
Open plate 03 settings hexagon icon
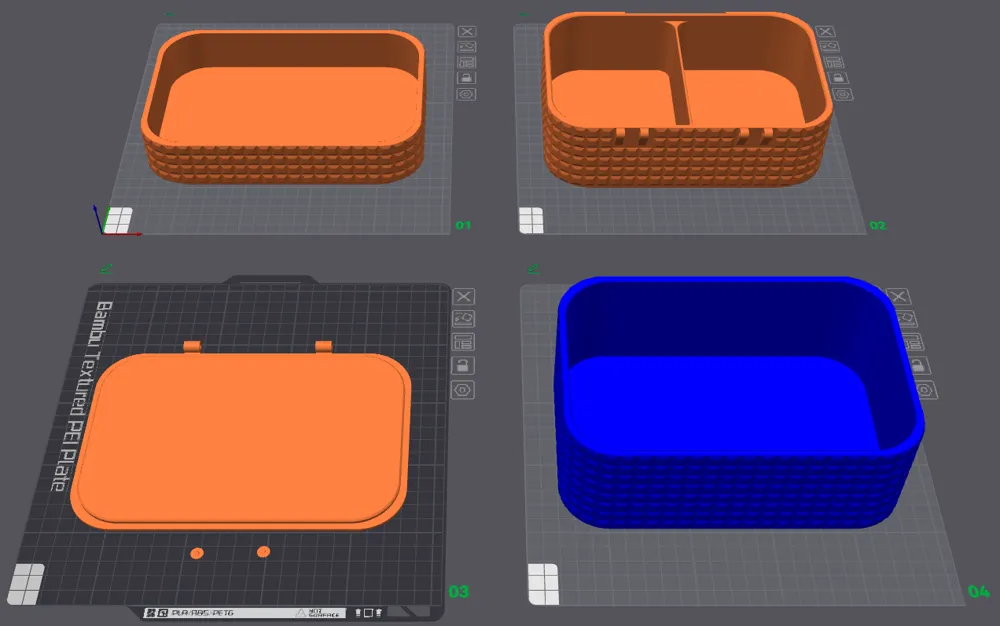463,389
